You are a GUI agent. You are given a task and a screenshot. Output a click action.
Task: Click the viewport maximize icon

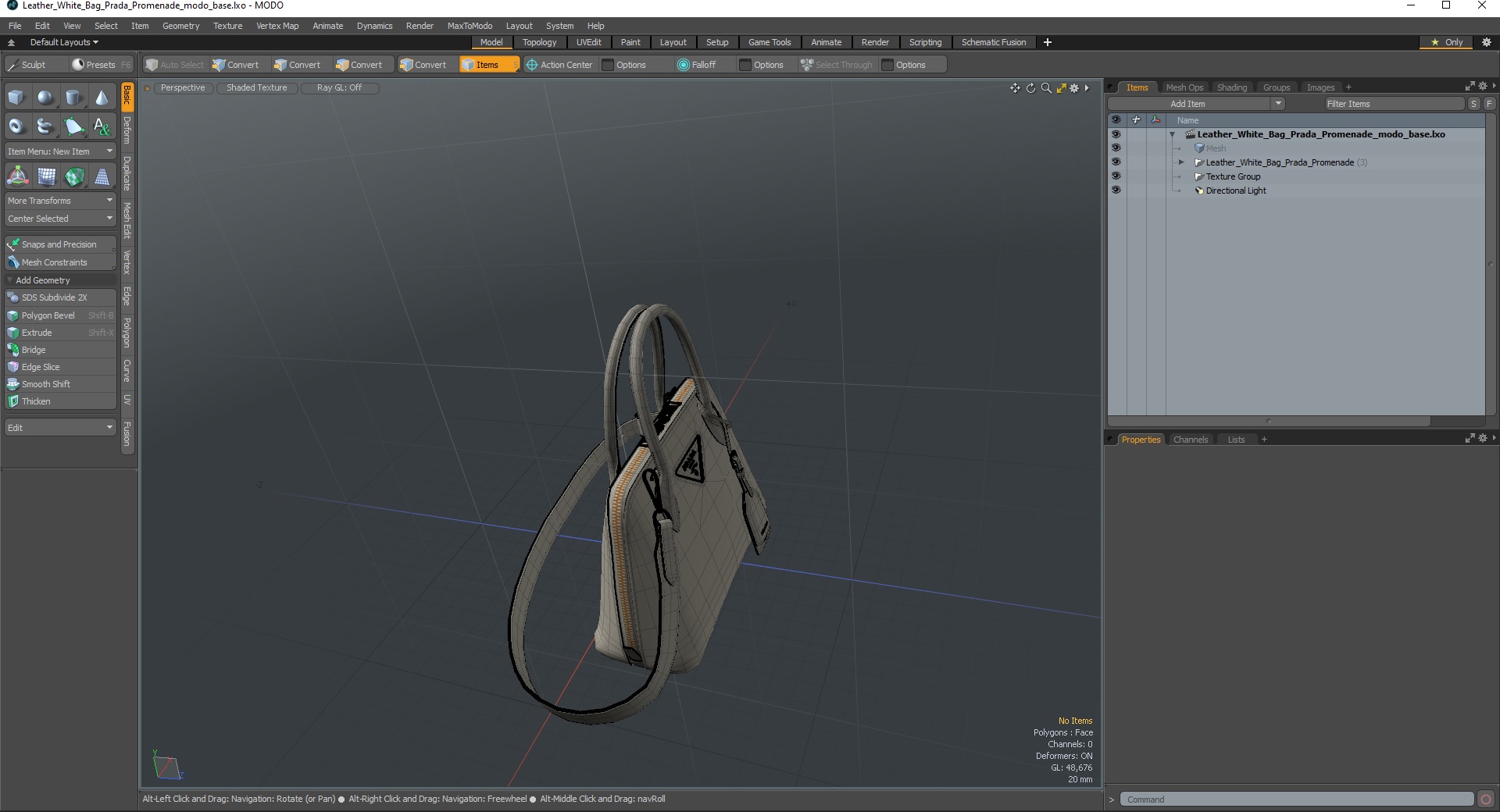coord(1061,88)
